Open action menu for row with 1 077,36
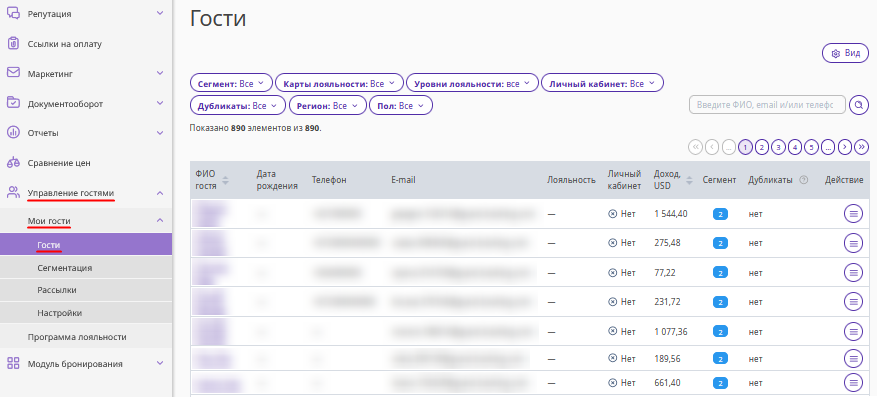The width and height of the screenshot is (877, 397). click(x=853, y=332)
